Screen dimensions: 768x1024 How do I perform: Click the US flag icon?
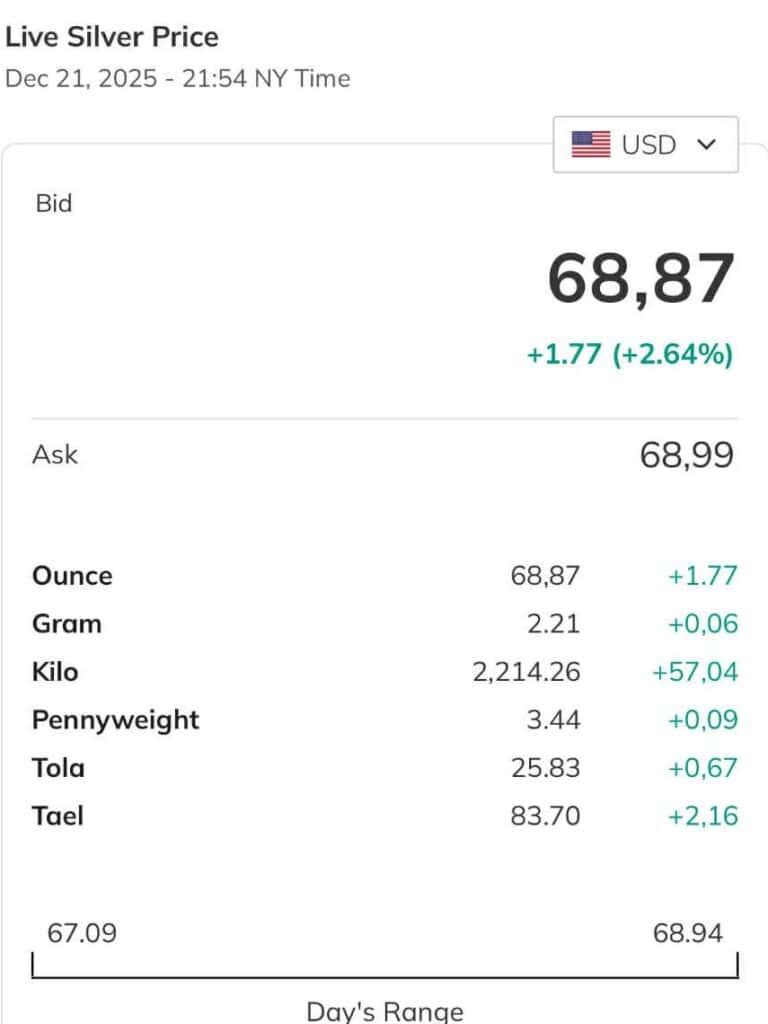(x=591, y=145)
